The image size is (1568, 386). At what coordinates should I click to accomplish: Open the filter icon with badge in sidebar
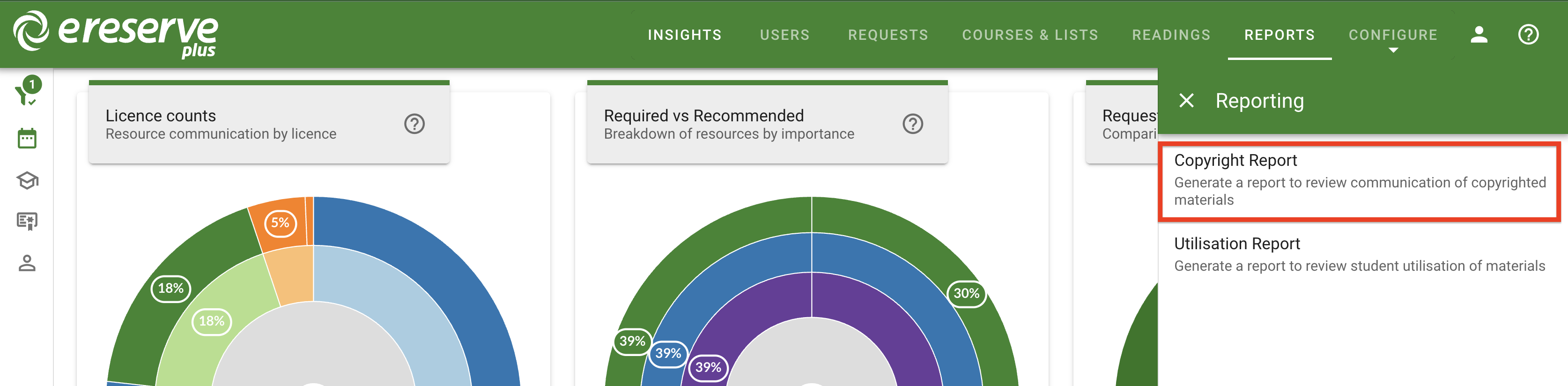(27, 92)
